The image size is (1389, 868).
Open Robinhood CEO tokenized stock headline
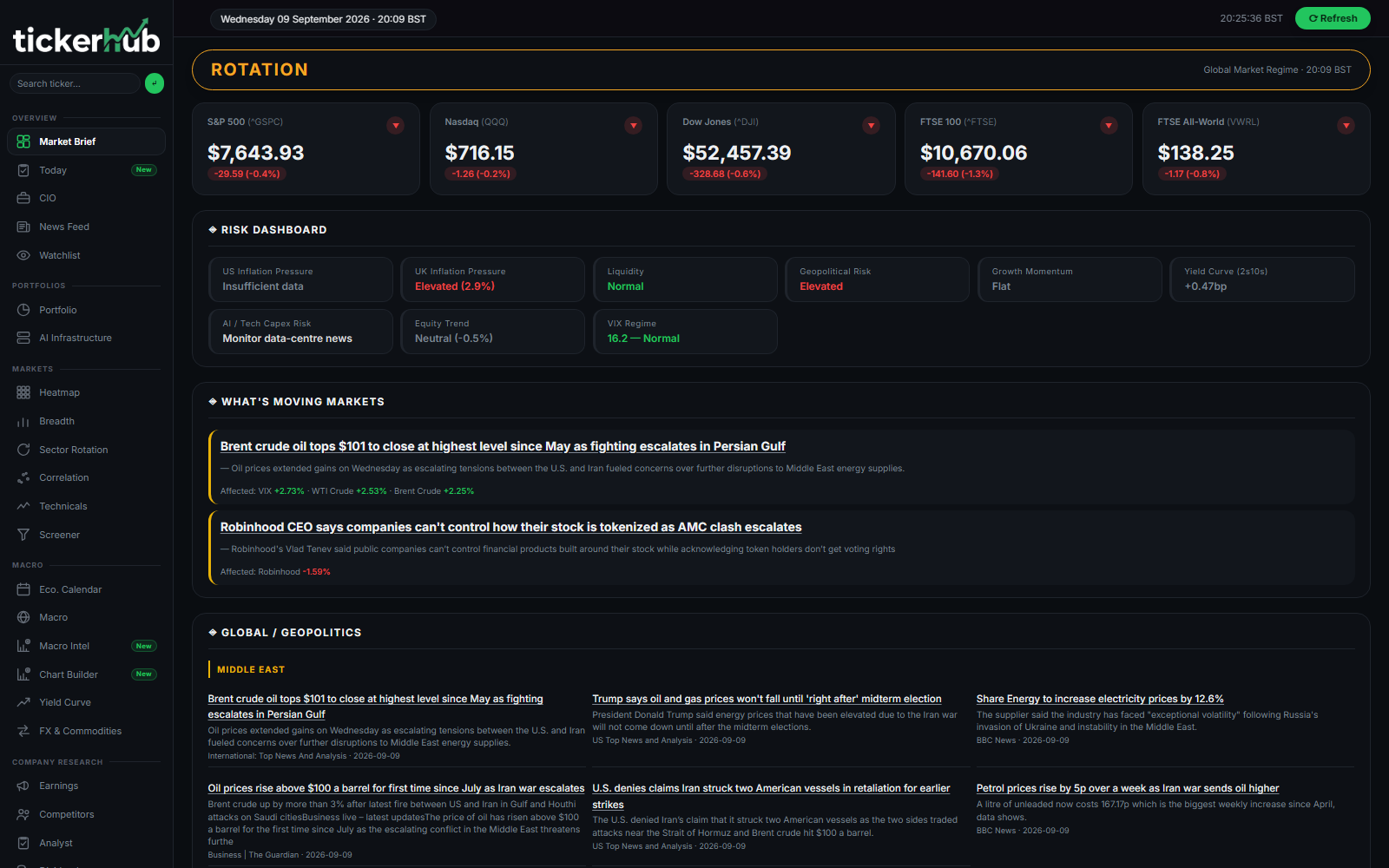[510, 527]
